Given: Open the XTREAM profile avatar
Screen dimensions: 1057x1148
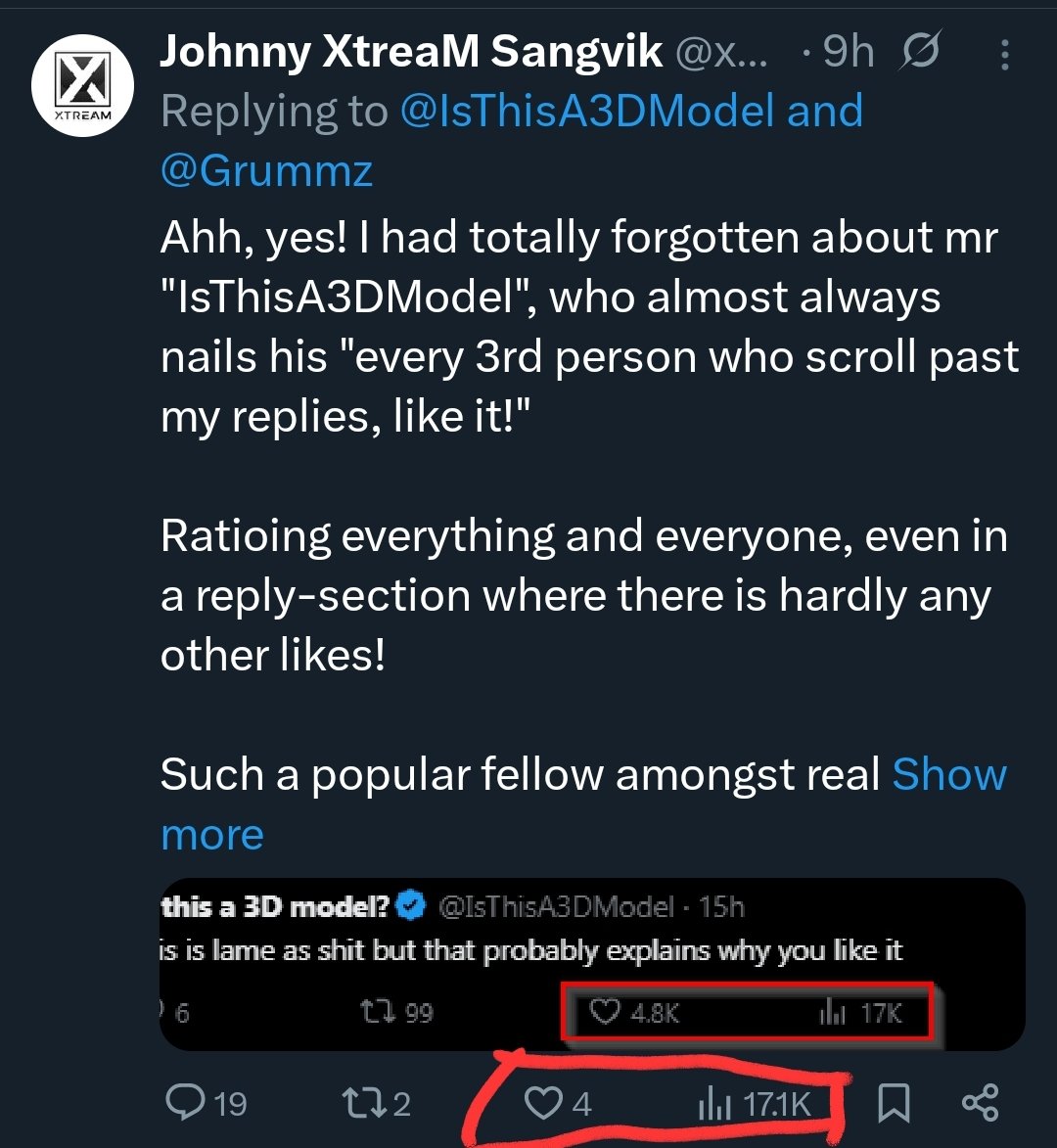Looking at the screenshot, I should coord(83,86).
